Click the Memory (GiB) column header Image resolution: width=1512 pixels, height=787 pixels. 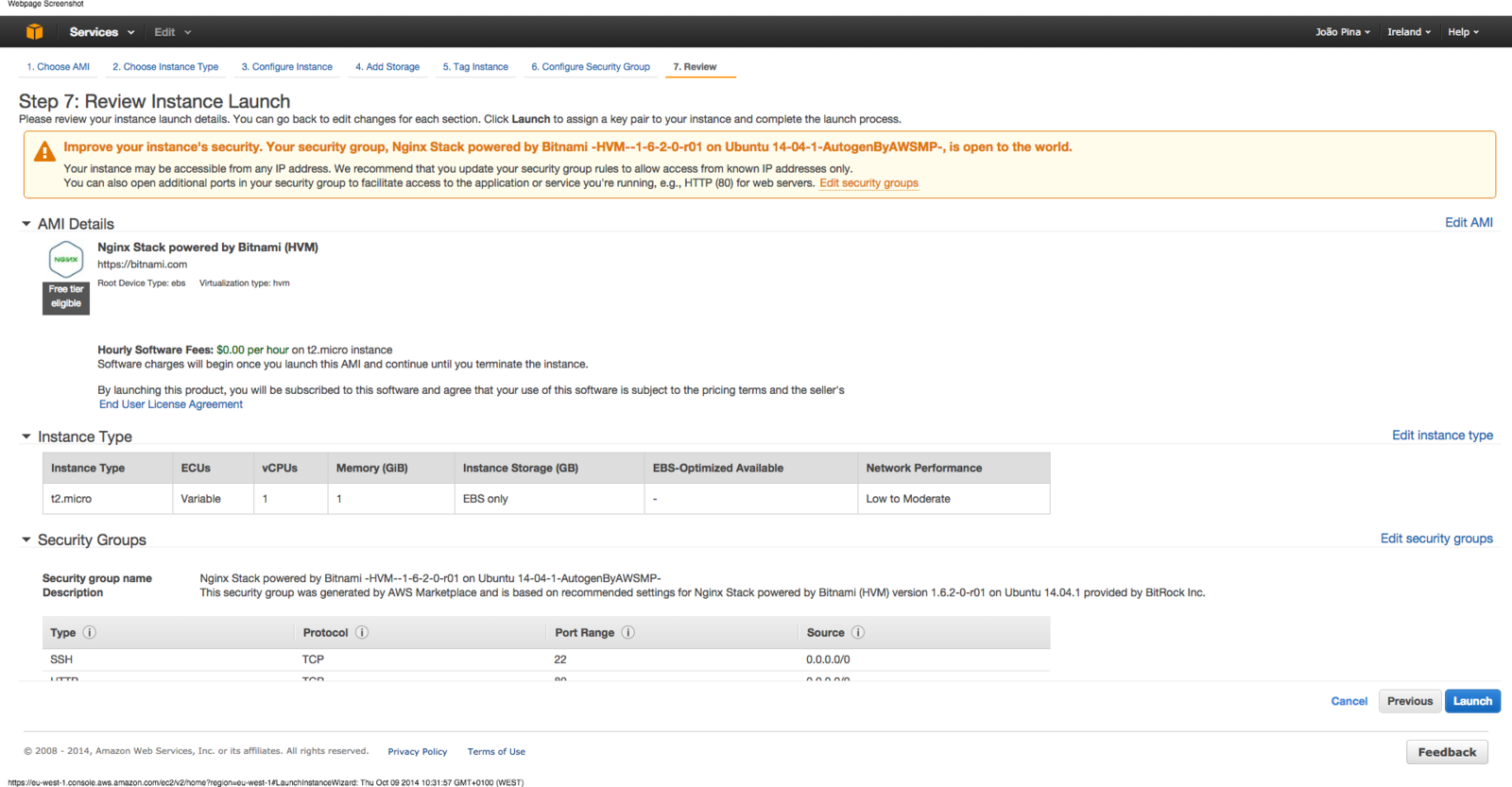coord(391,468)
